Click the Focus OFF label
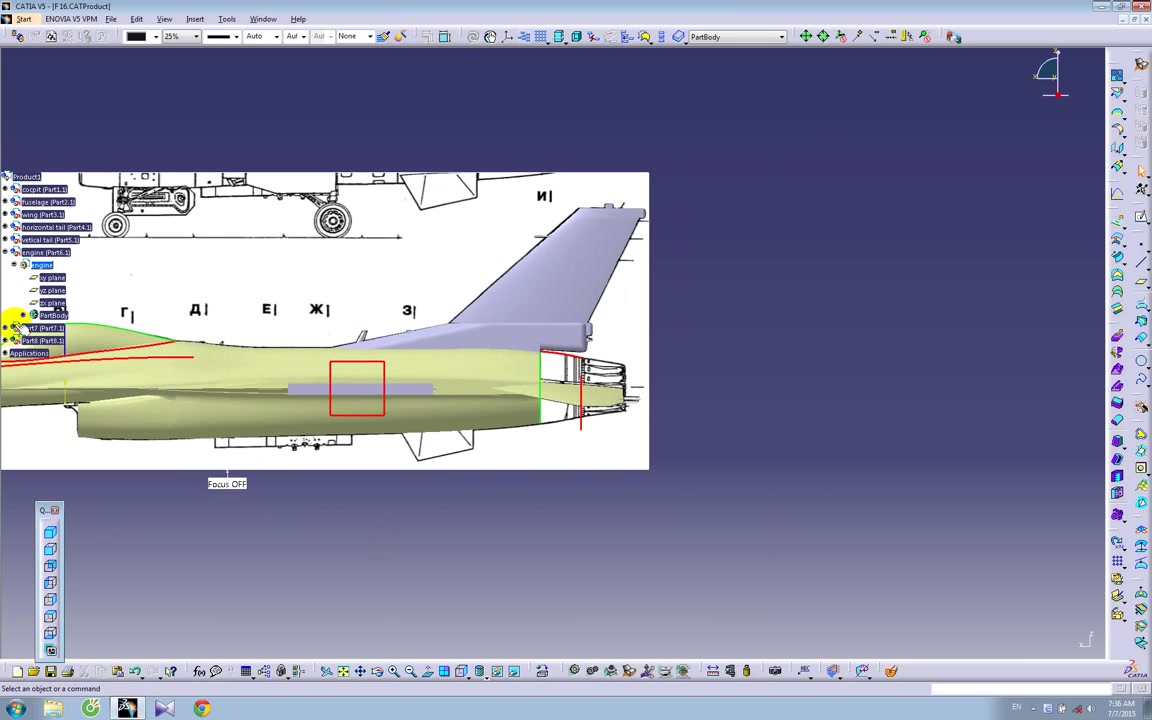 click(x=227, y=483)
